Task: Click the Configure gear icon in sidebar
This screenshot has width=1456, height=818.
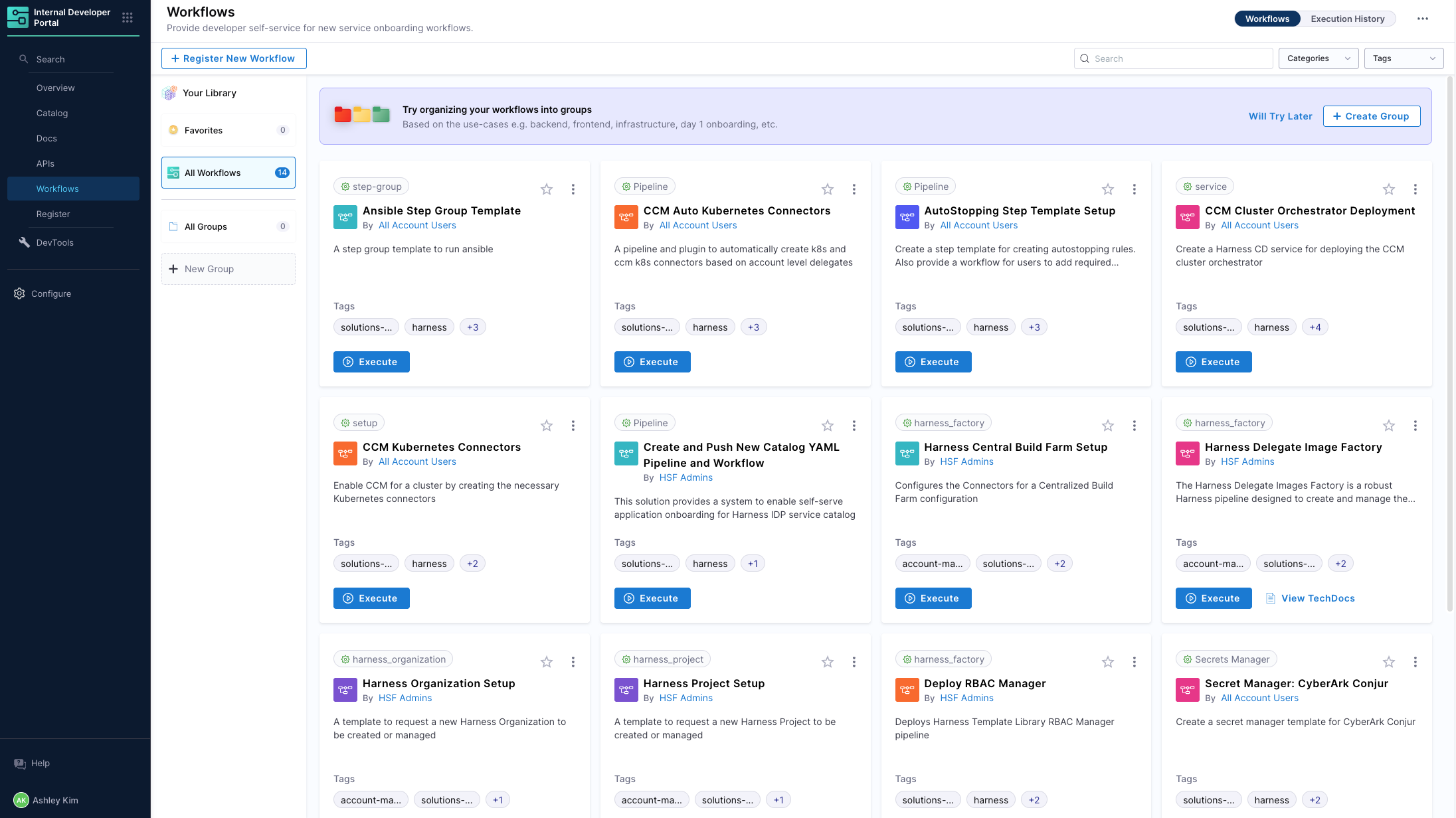Action: 19,293
